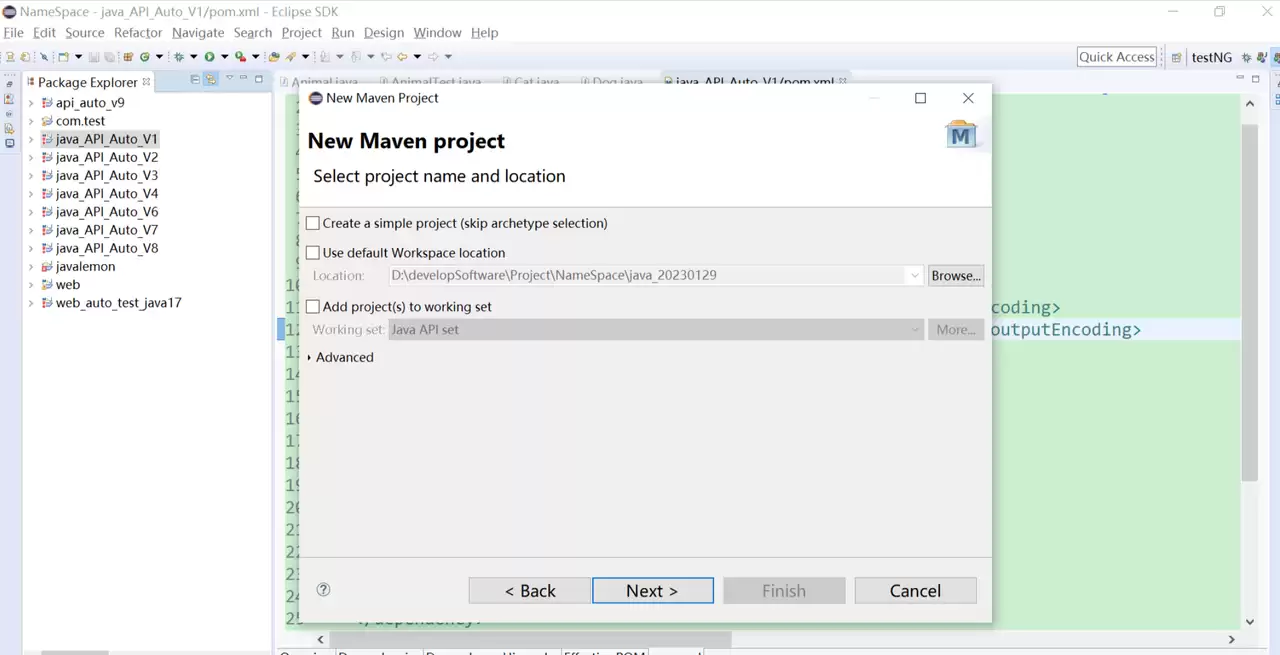Enable Create a simple project checkbox
This screenshot has width=1280, height=655.
click(x=313, y=223)
